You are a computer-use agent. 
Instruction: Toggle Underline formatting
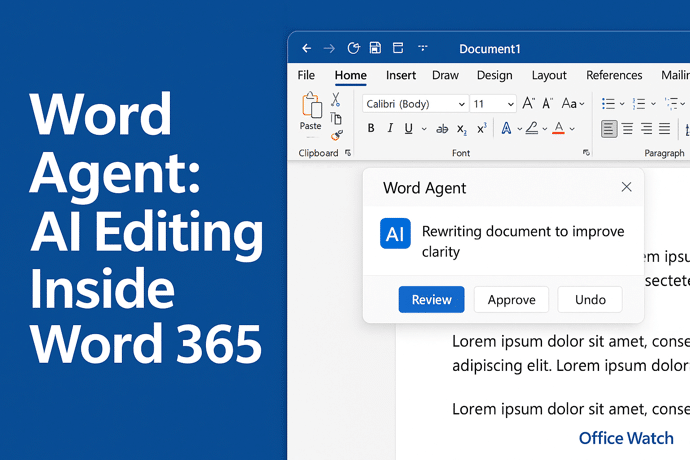point(409,129)
